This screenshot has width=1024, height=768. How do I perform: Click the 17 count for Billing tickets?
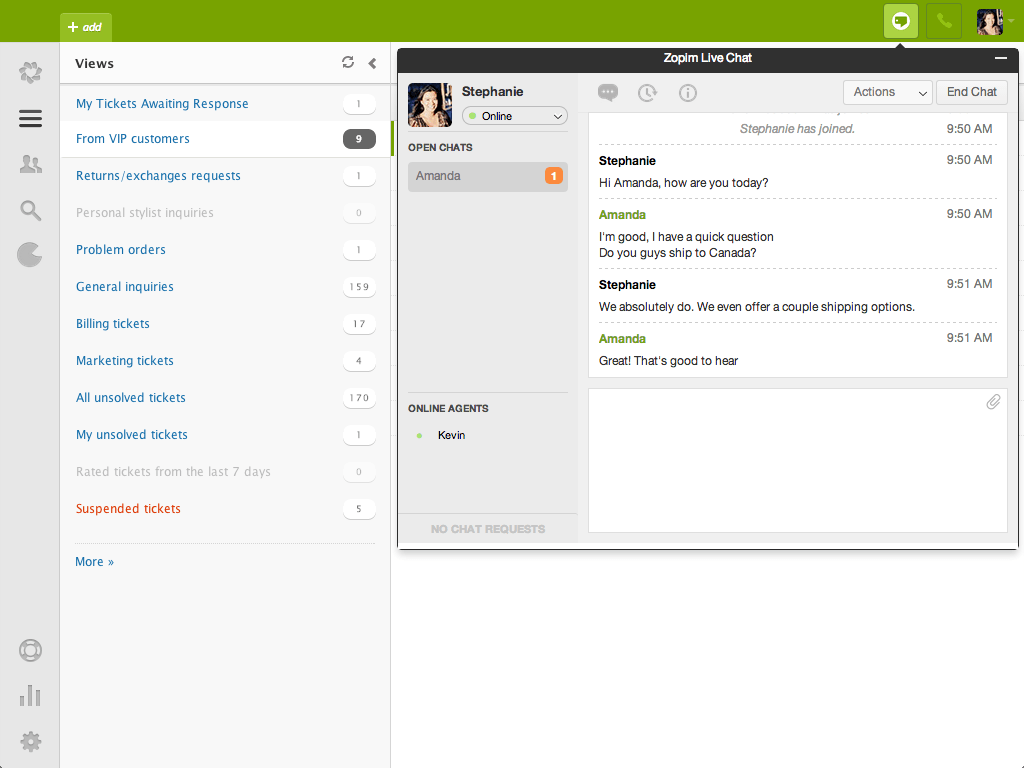tap(359, 324)
